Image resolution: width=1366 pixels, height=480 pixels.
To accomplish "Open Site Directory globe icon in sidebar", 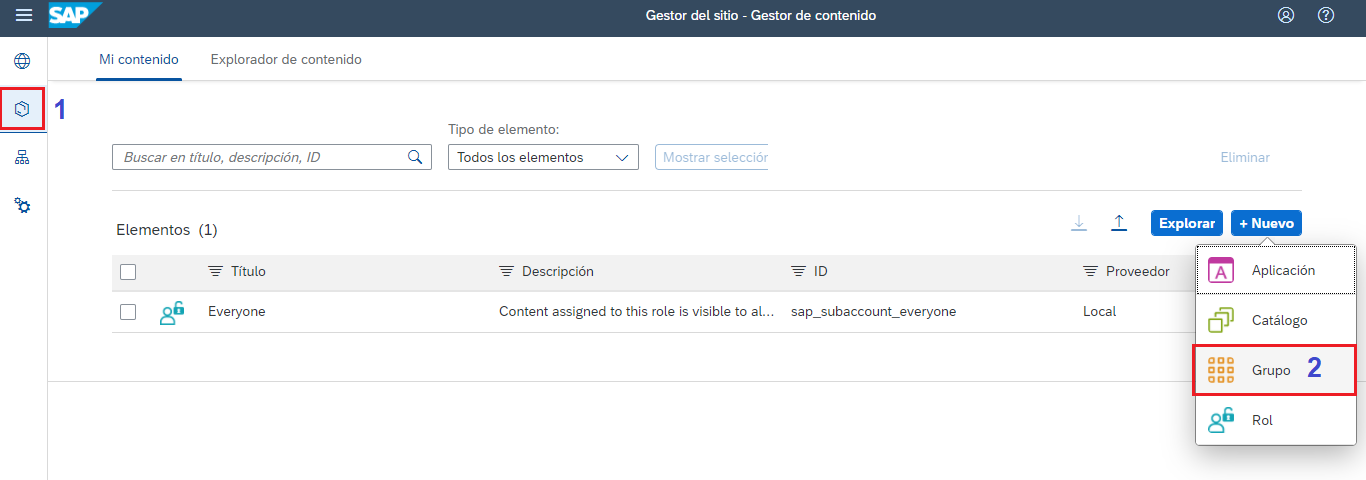I will point(22,62).
